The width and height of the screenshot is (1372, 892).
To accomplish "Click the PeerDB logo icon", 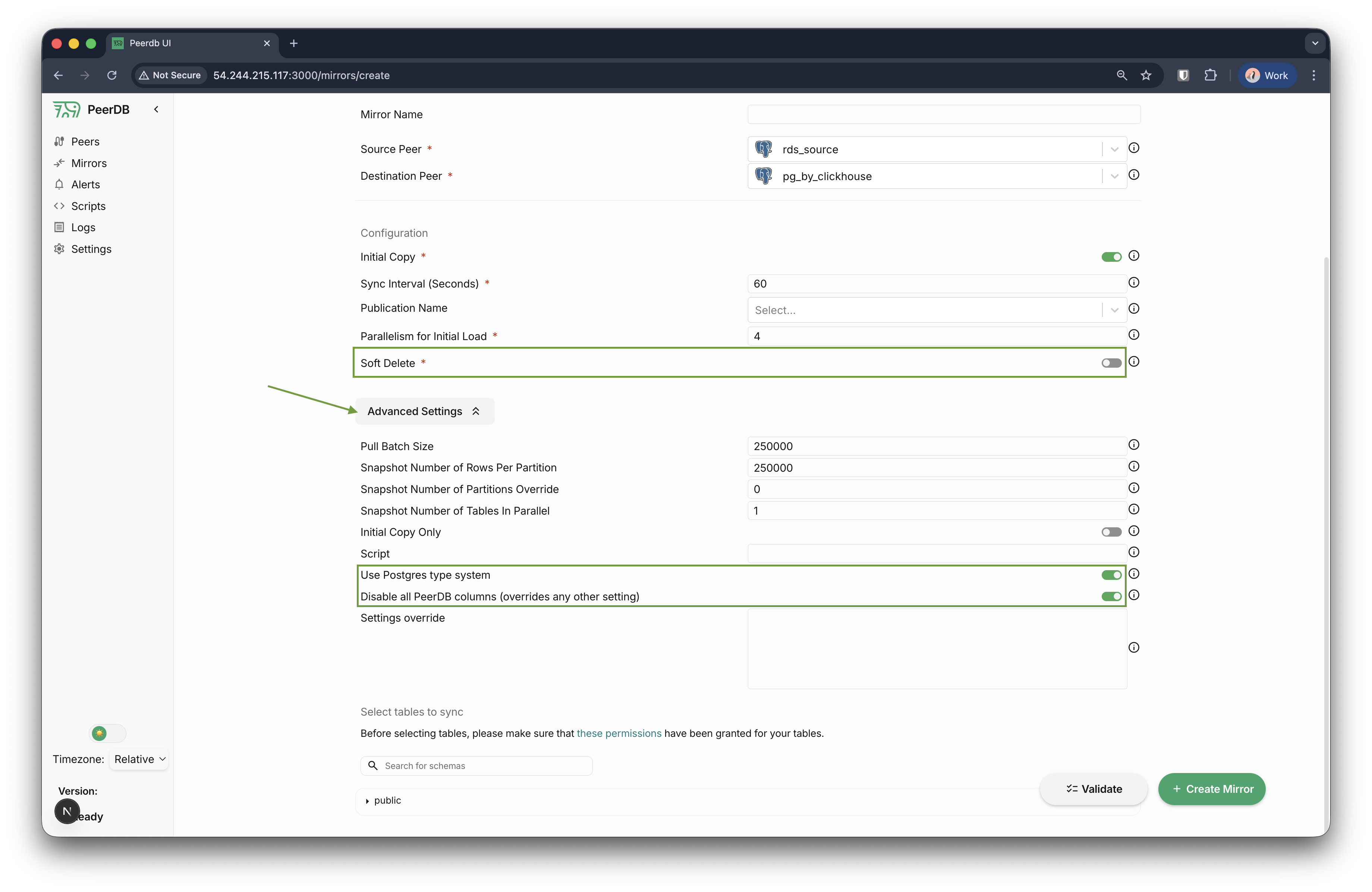I will tap(66, 109).
